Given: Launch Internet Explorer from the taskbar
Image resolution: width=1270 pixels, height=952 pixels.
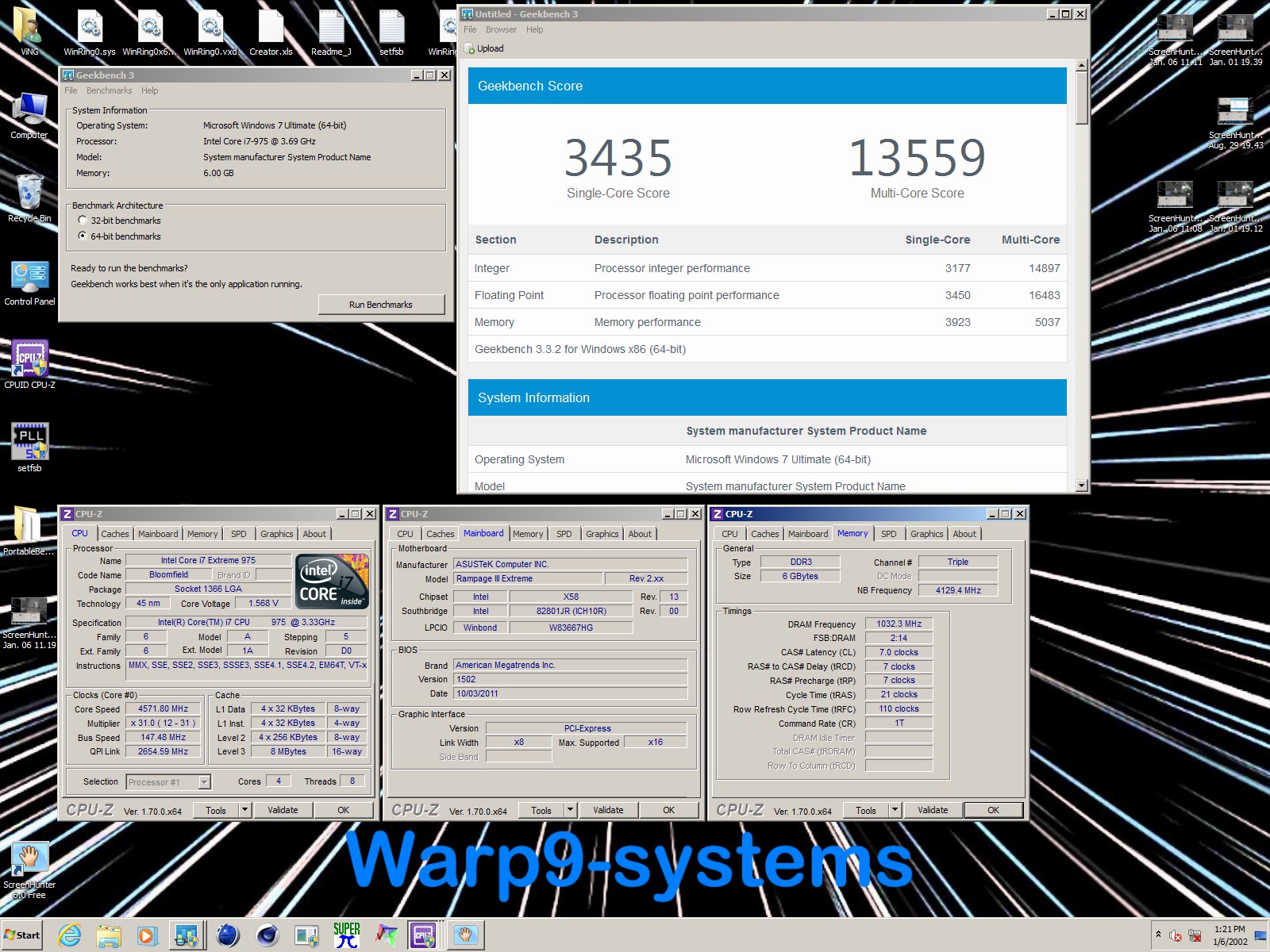Looking at the screenshot, I should point(70,935).
